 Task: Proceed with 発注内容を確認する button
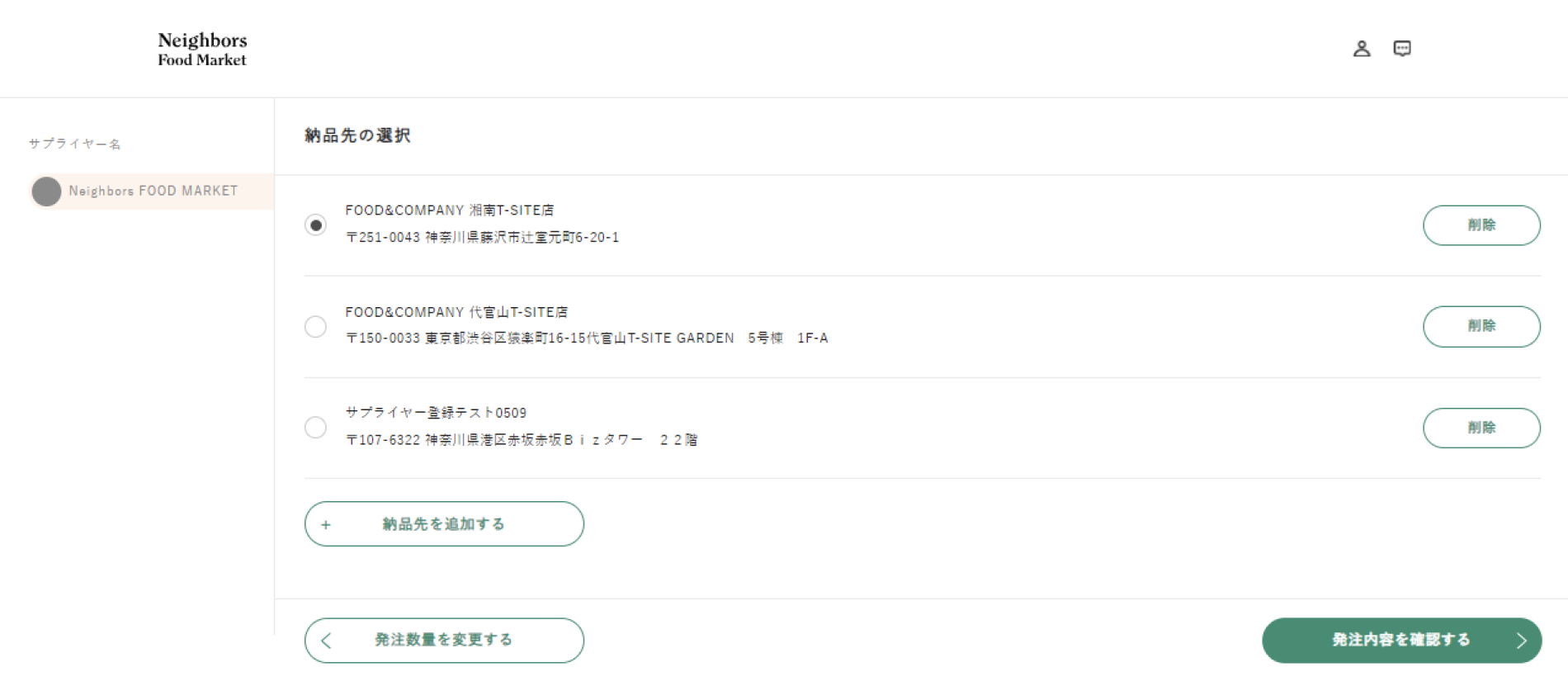(x=1401, y=641)
